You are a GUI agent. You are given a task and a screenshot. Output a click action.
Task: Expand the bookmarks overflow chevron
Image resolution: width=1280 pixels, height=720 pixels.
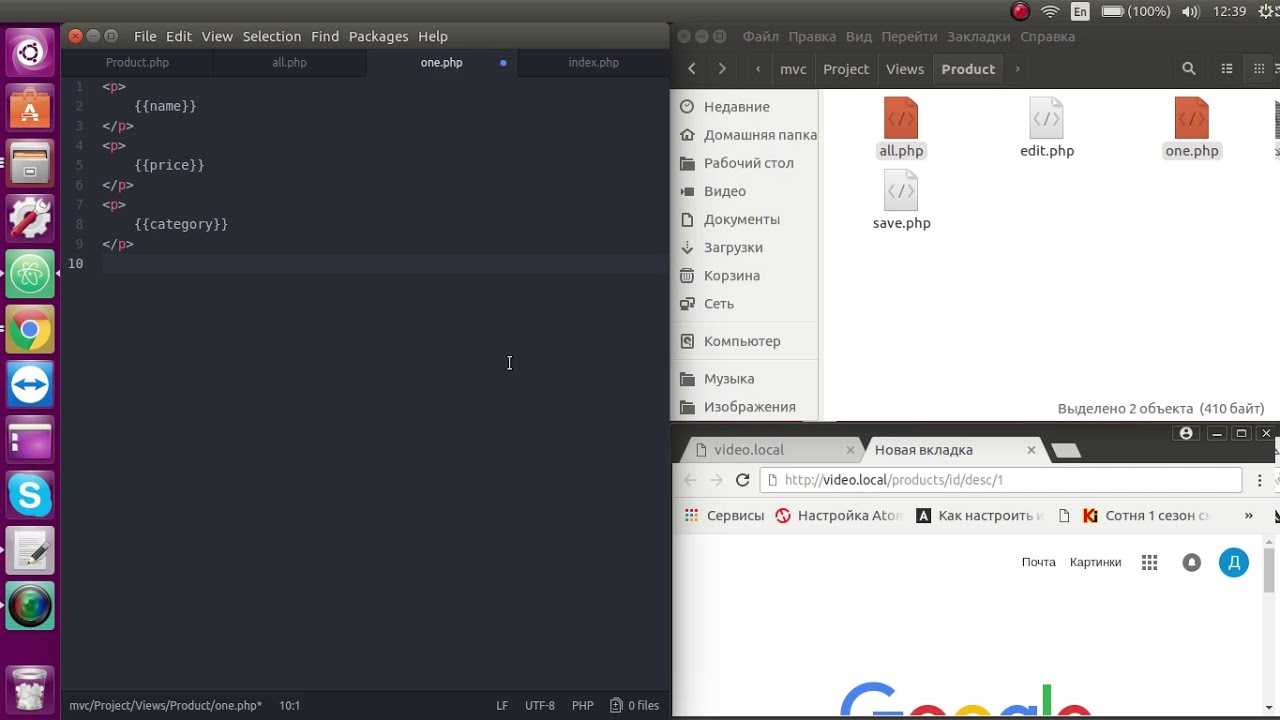point(1248,516)
